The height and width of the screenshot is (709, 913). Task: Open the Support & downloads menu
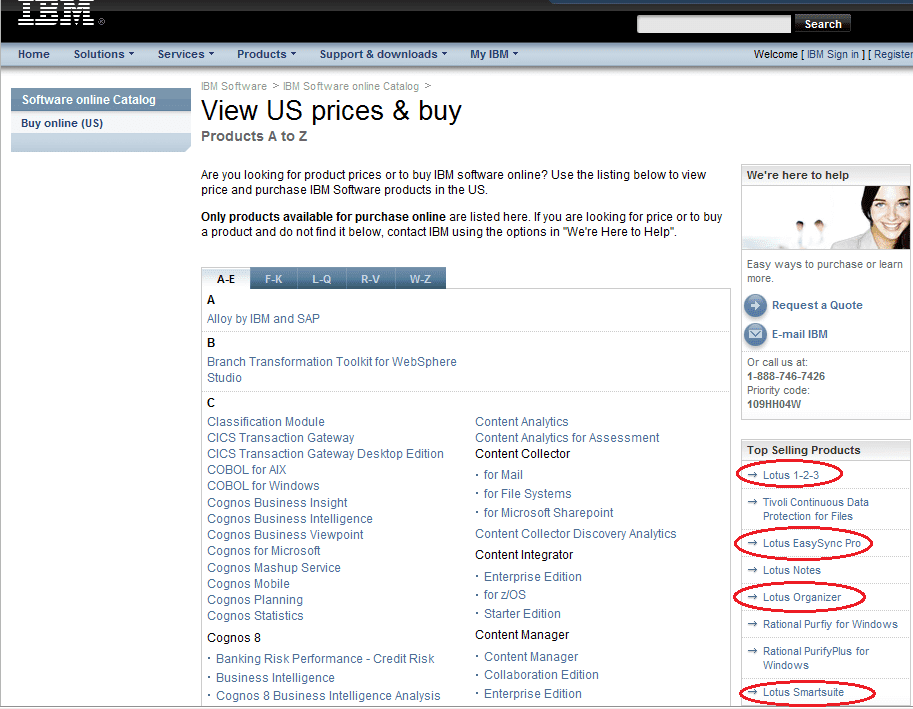click(x=383, y=54)
